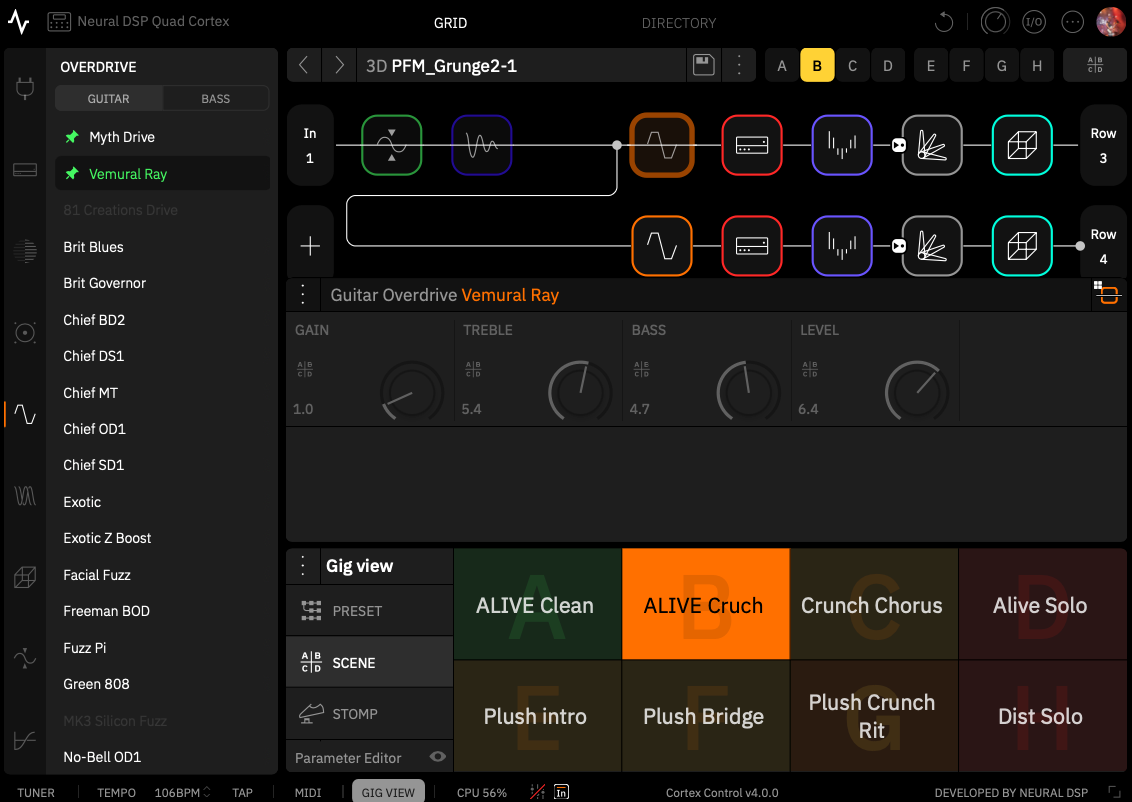The height and width of the screenshot is (802, 1132).
Task: Select PRESET mode in Gig view
Action: 370,611
